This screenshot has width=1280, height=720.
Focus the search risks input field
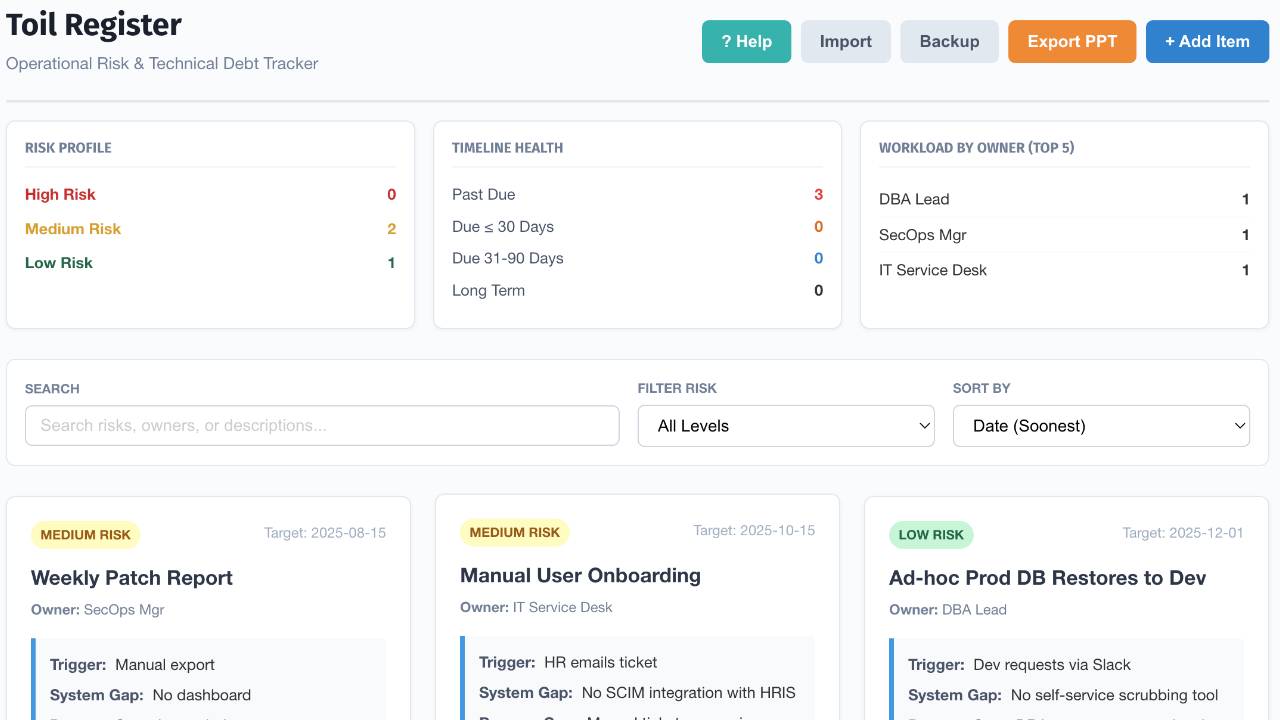322,425
